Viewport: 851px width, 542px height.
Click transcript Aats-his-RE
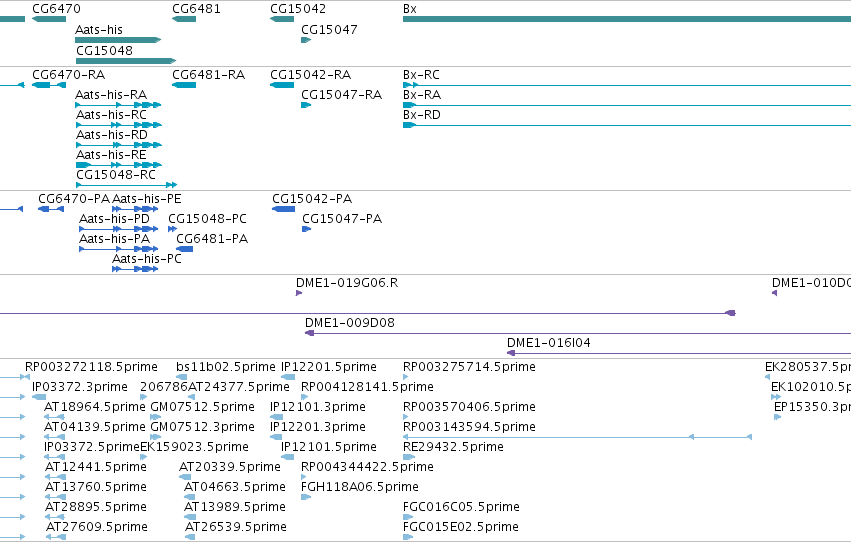(x=118, y=165)
